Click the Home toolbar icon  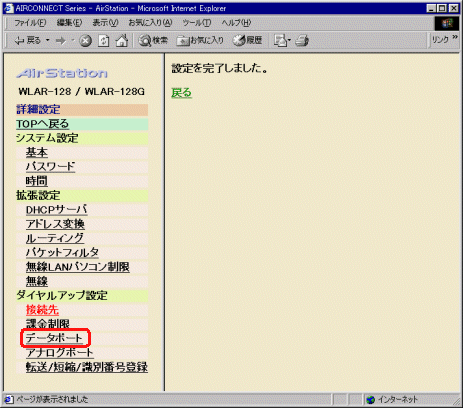pos(122,41)
